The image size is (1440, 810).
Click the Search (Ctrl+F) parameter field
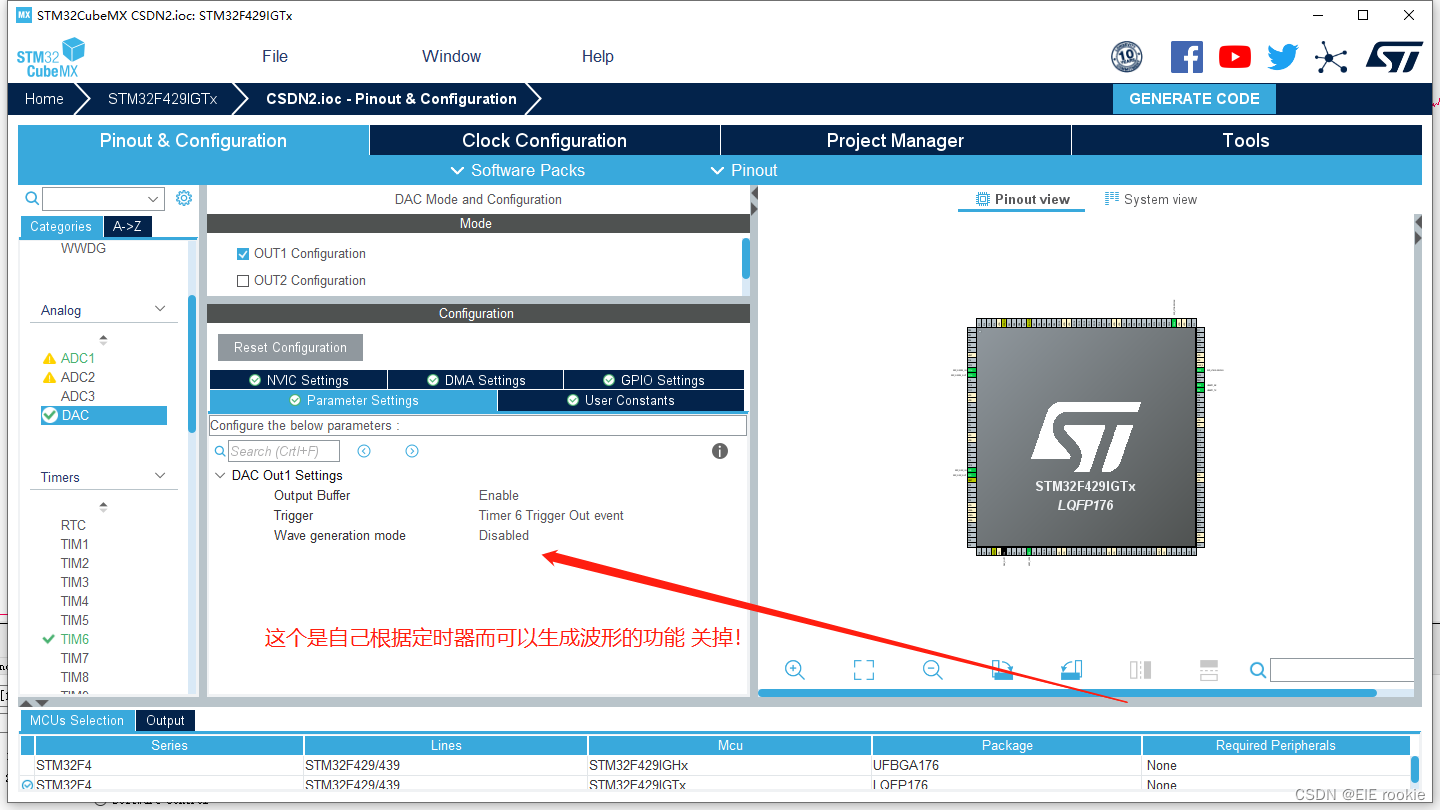tap(285, 450)
